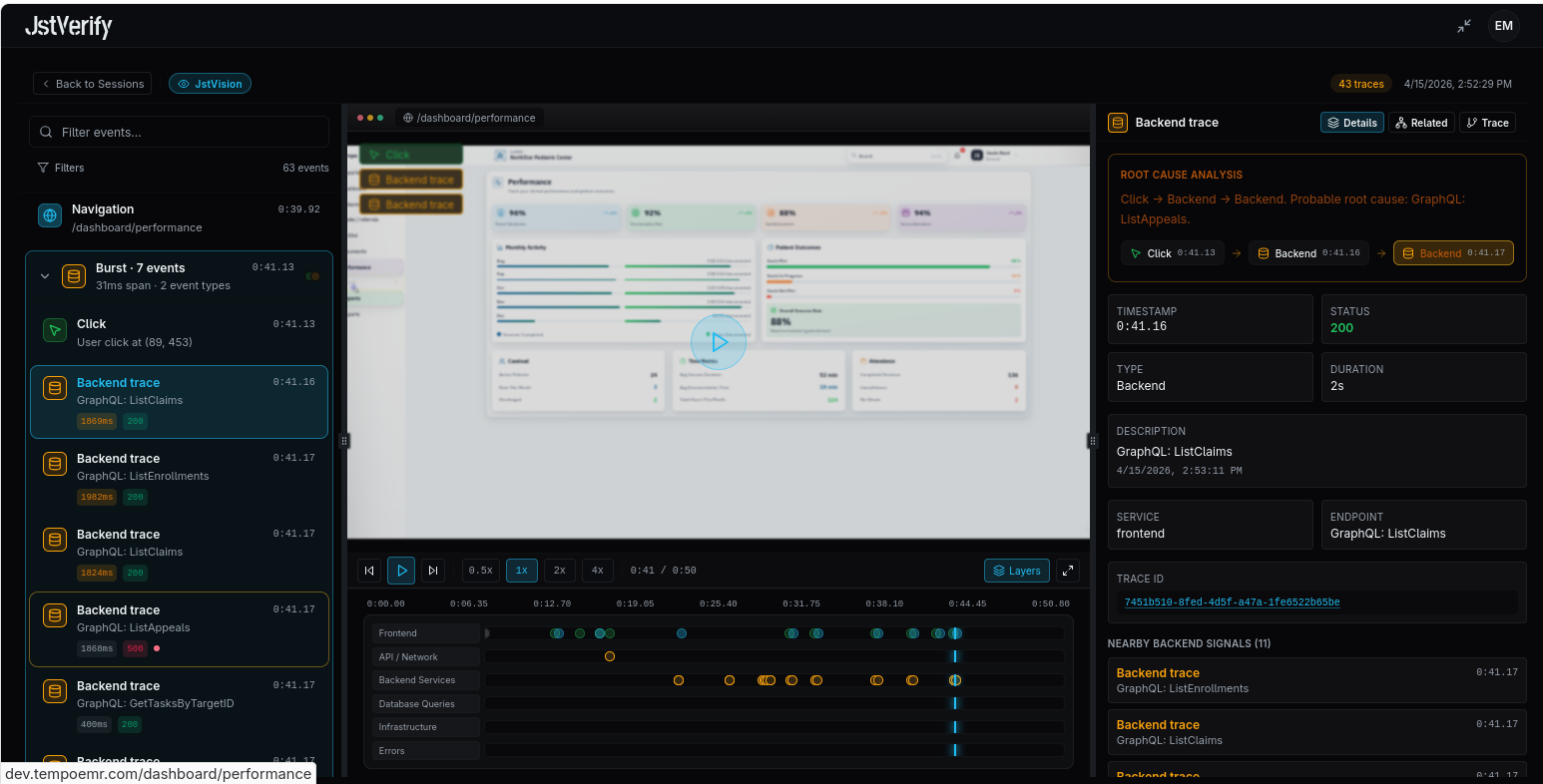Click the Frontend timeline layer label
The image size is (1543, 784).
coord(426,633)
